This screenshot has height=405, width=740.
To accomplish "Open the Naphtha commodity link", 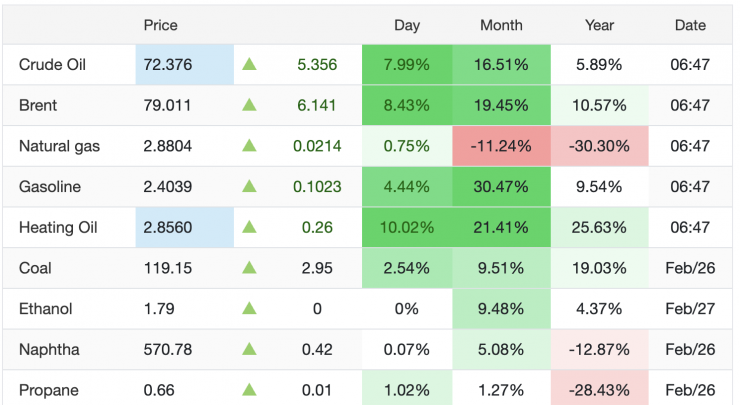I will (48, 349).
